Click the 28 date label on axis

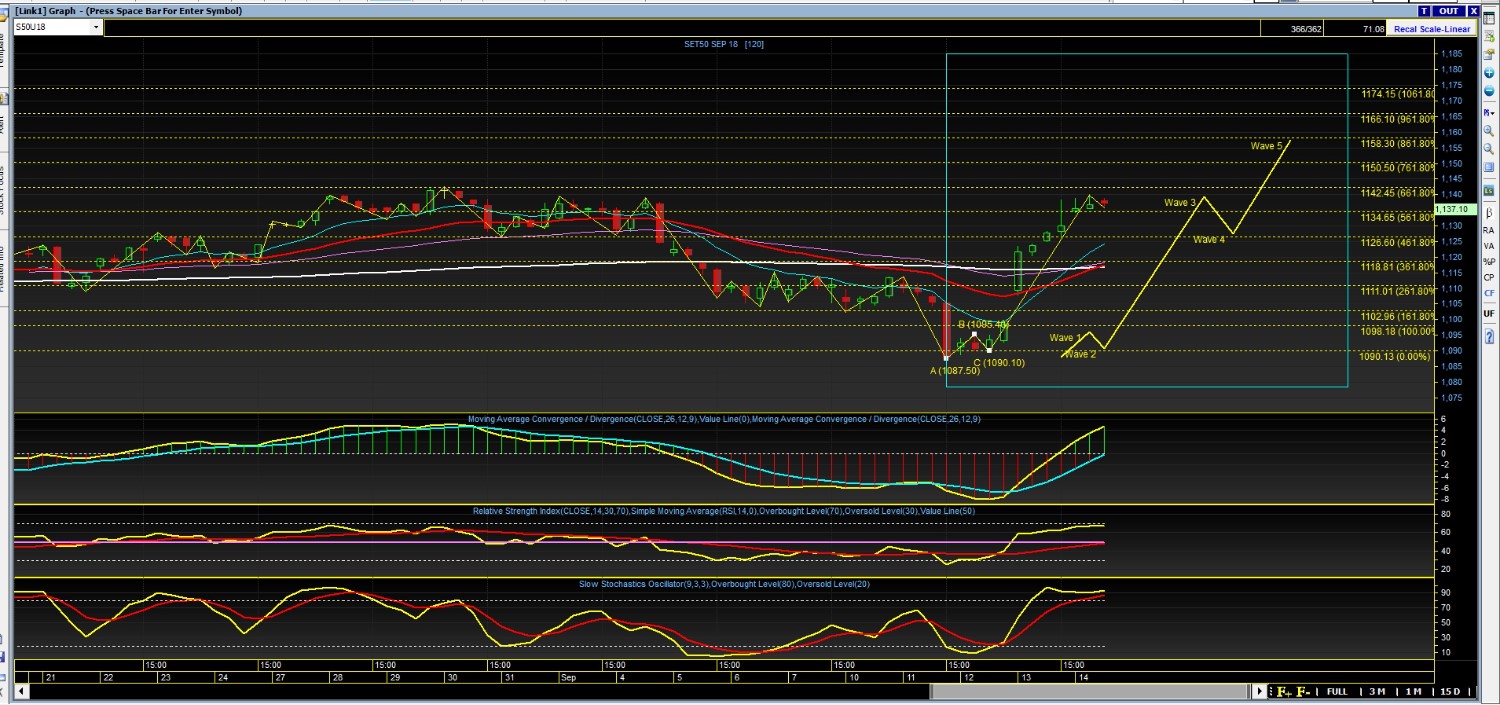click(x=338, y=677)
